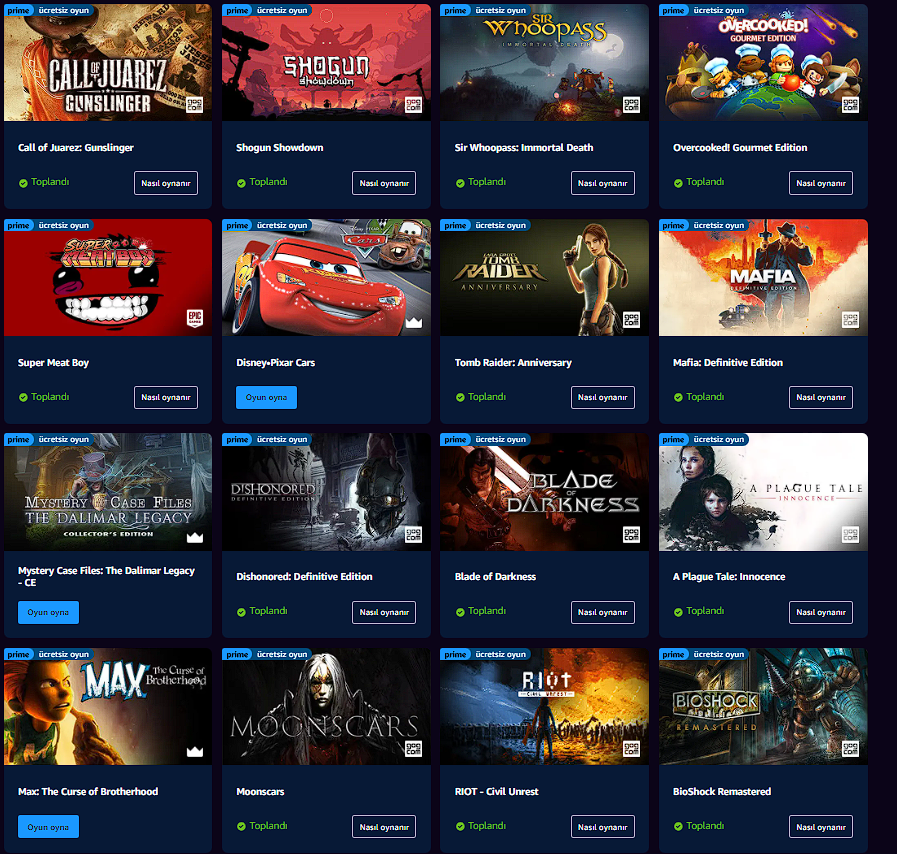
Task: Open Nasıl oynanır for Super Meat Boy
Action: [x=166, y=398]
